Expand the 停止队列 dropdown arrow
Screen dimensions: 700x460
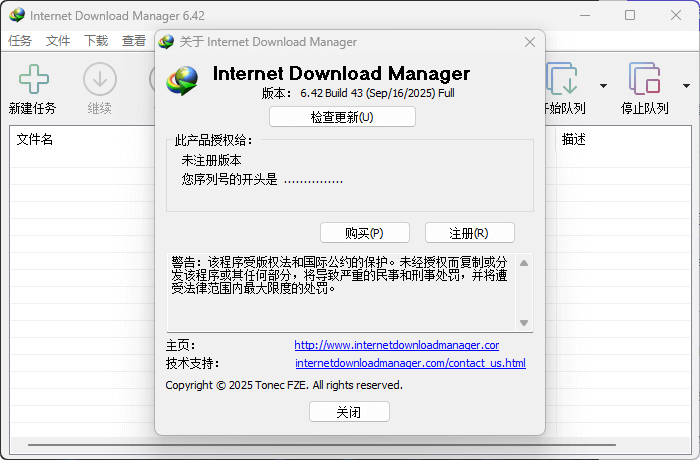686,86
